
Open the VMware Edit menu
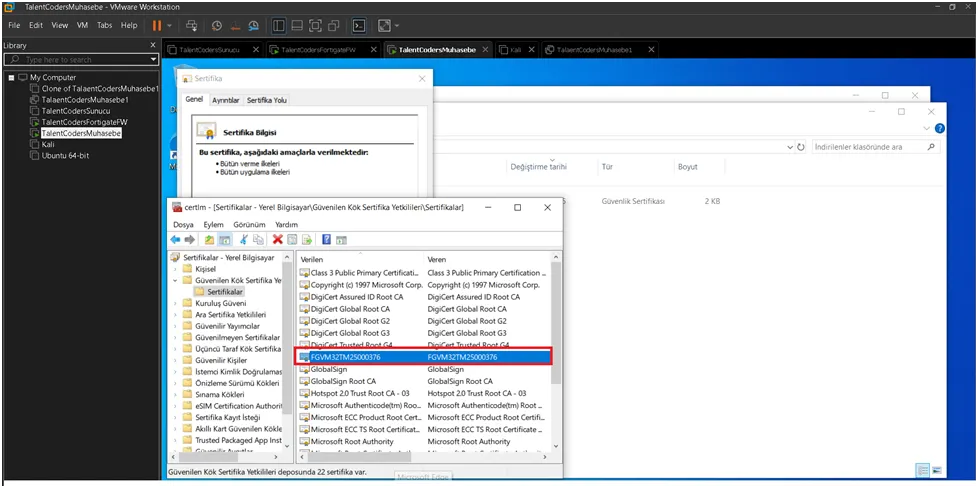36,26
